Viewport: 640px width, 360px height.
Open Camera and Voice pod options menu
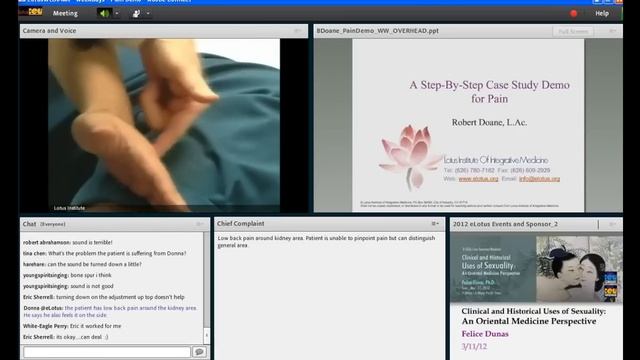298,31
